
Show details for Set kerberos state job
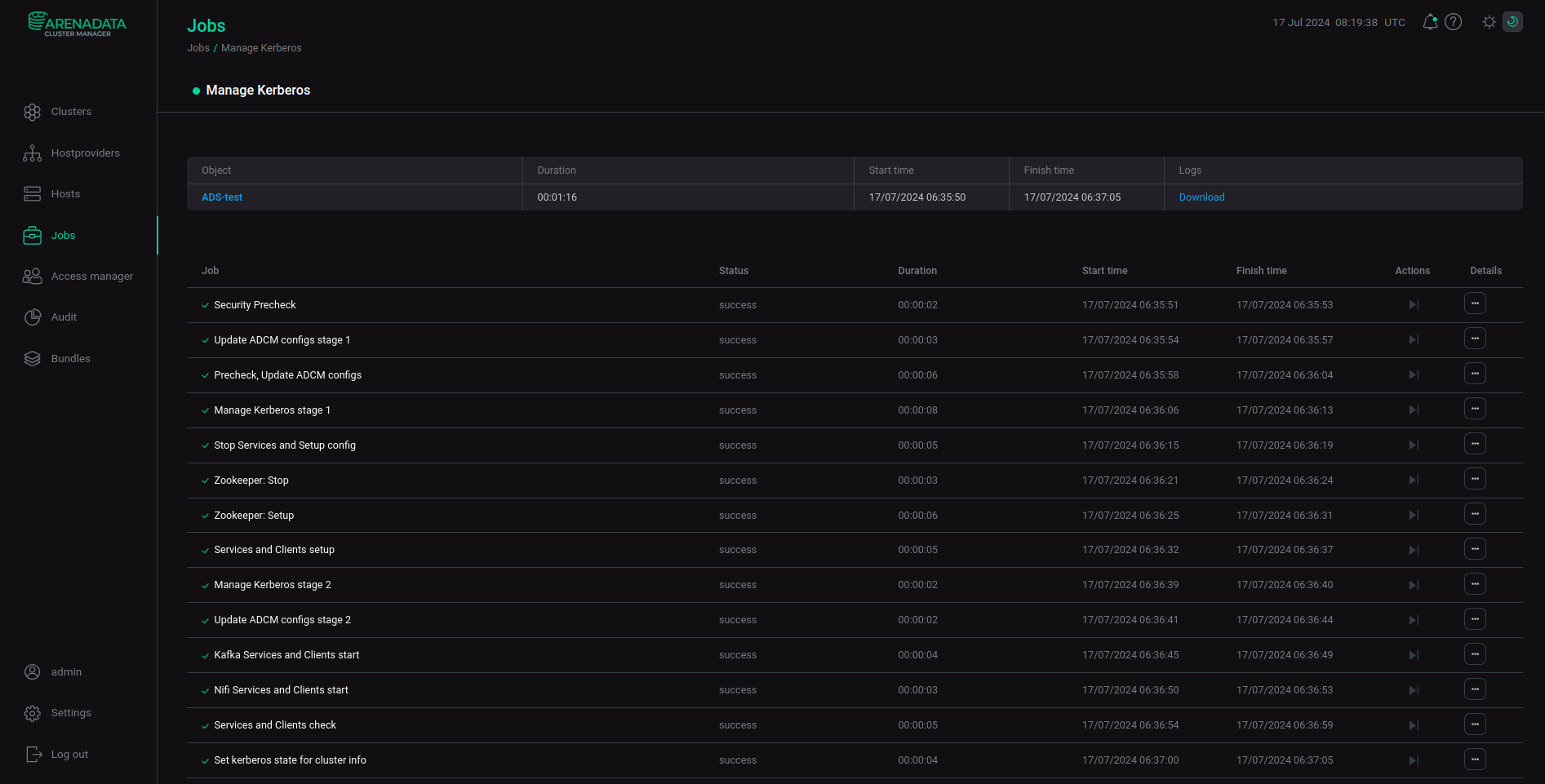tap(1475, 760)
